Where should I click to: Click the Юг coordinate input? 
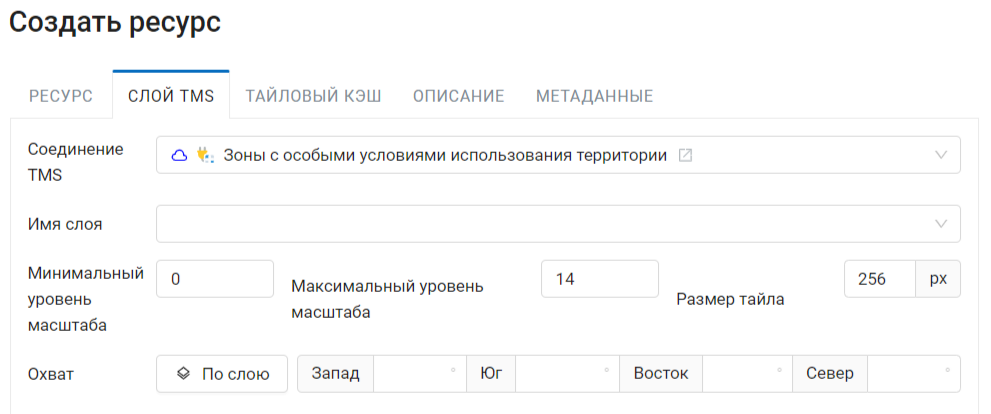(x=567, y=374)
